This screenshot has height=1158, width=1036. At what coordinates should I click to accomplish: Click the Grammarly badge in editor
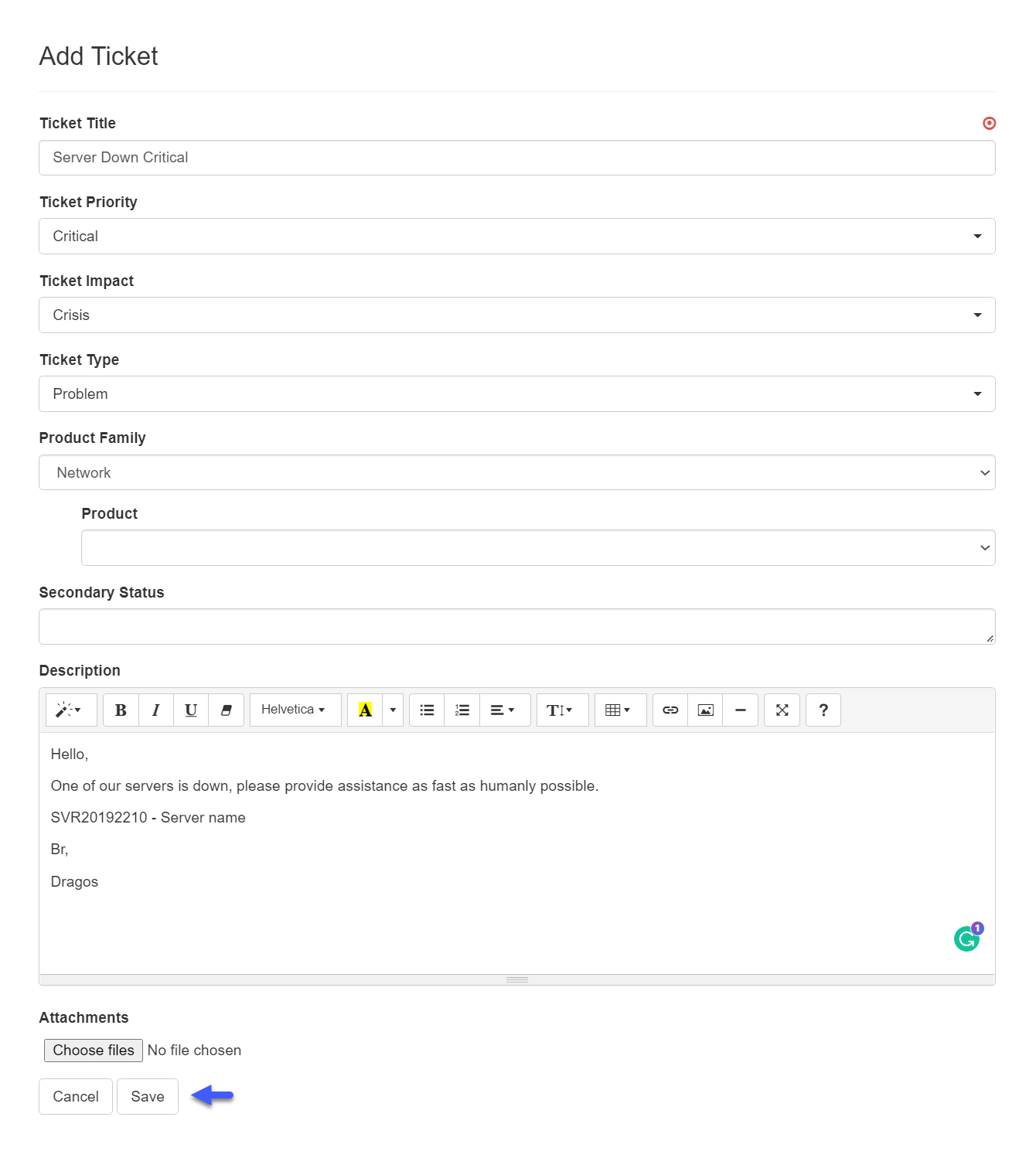click(967, 938)
